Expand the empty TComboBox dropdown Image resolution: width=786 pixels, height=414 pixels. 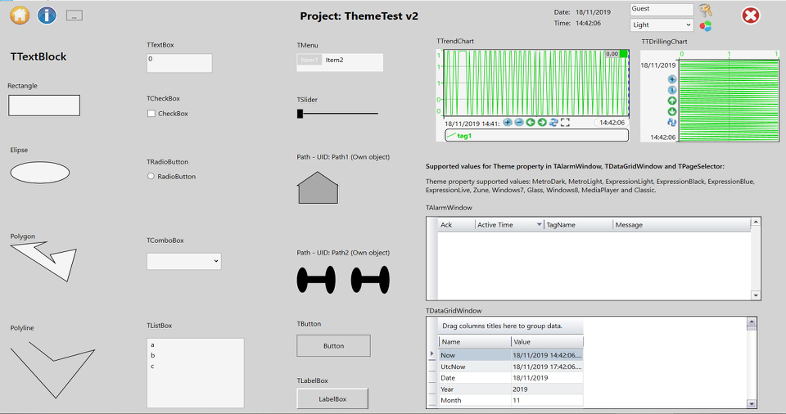click(x=184, y=261)
